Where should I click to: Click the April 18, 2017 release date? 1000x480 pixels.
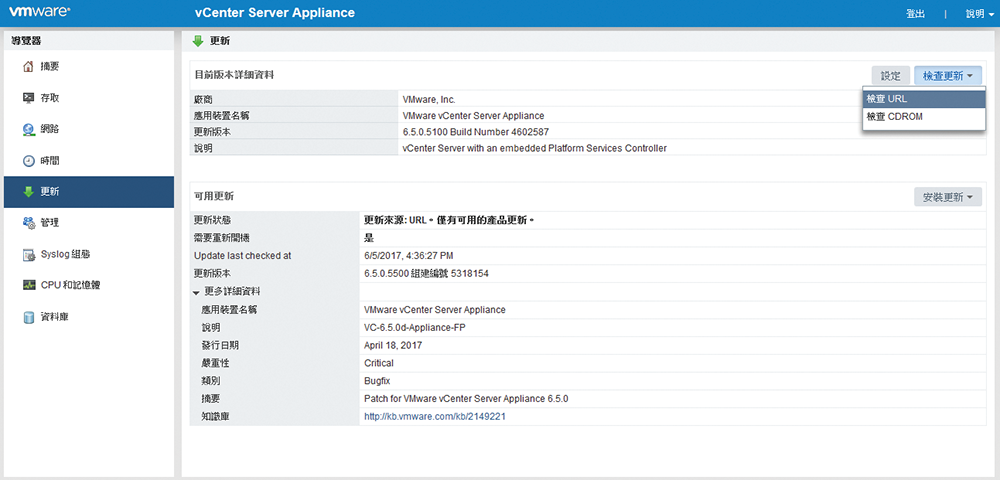[392, 345]
